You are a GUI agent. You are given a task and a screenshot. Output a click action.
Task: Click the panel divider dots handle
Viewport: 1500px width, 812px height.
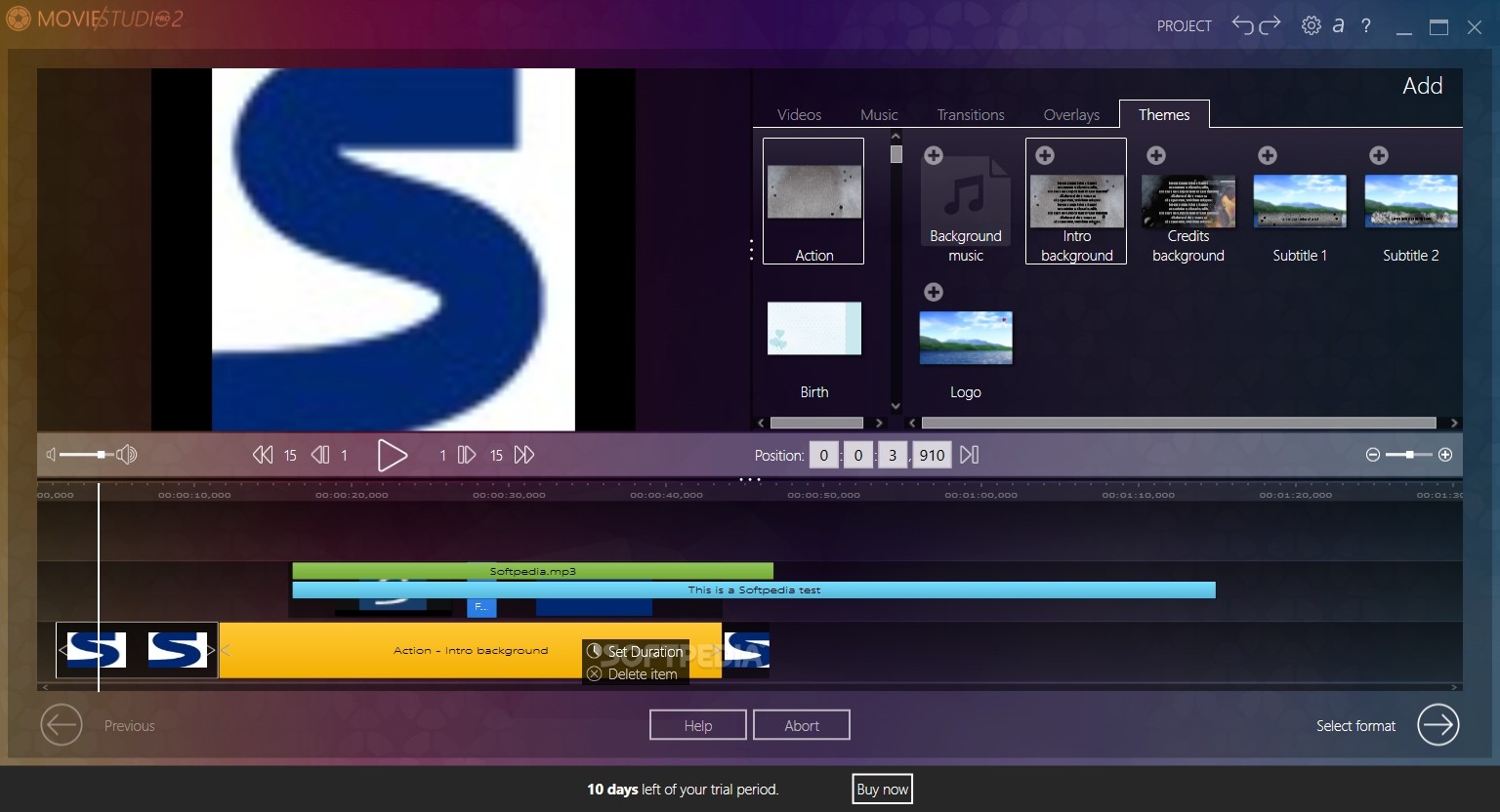pos(751,250)
